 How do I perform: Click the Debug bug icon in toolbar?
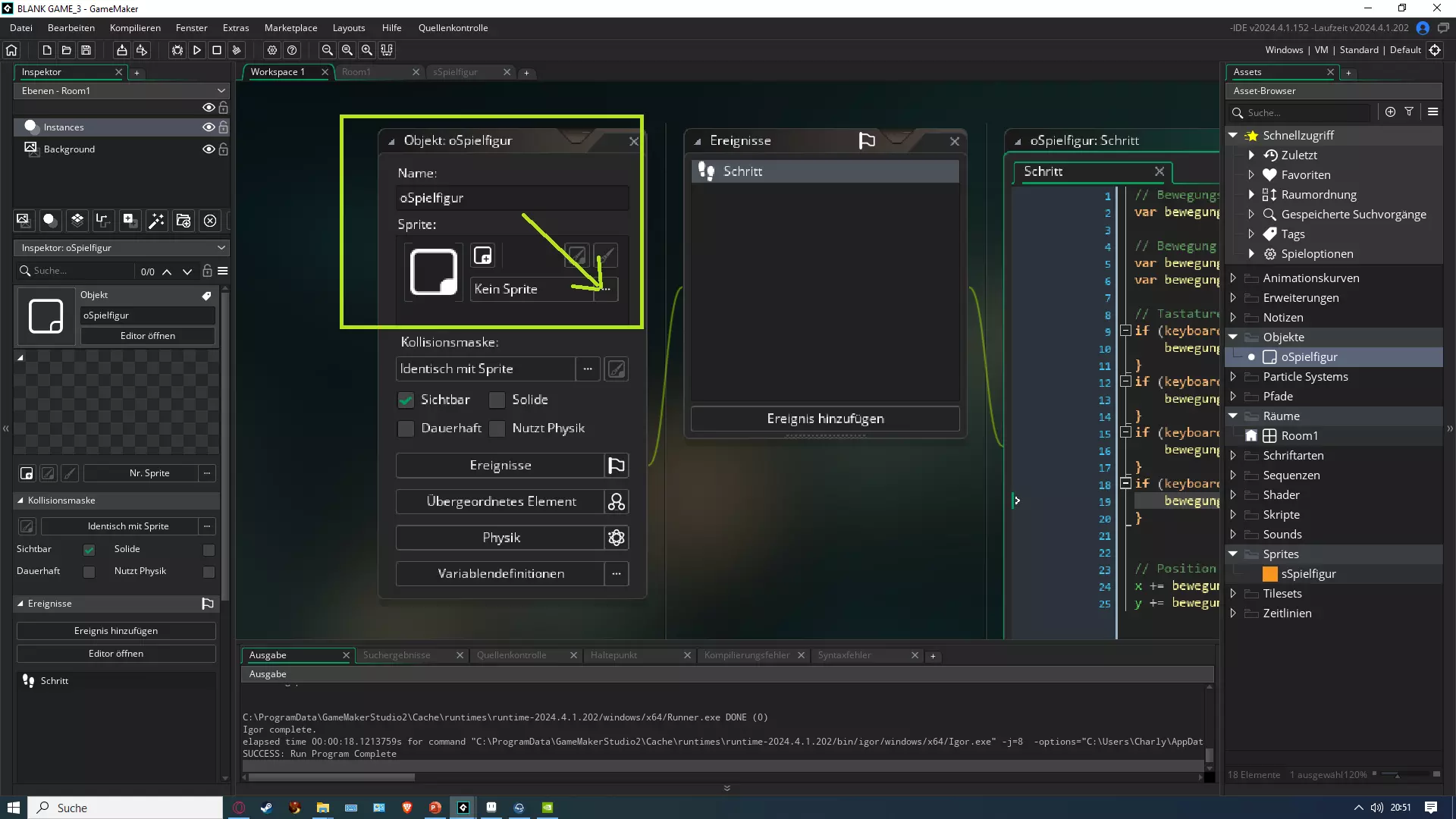[177, 50]
